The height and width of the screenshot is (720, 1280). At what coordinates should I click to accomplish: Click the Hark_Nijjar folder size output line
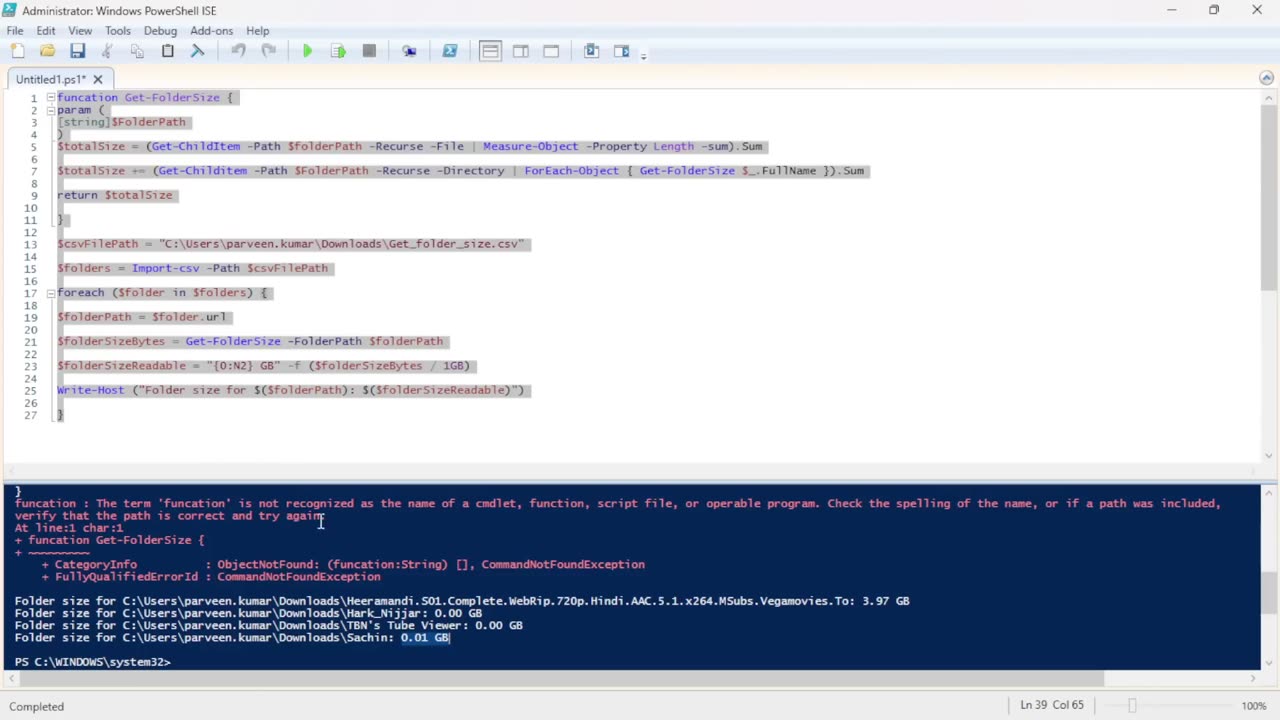point(248,613)
